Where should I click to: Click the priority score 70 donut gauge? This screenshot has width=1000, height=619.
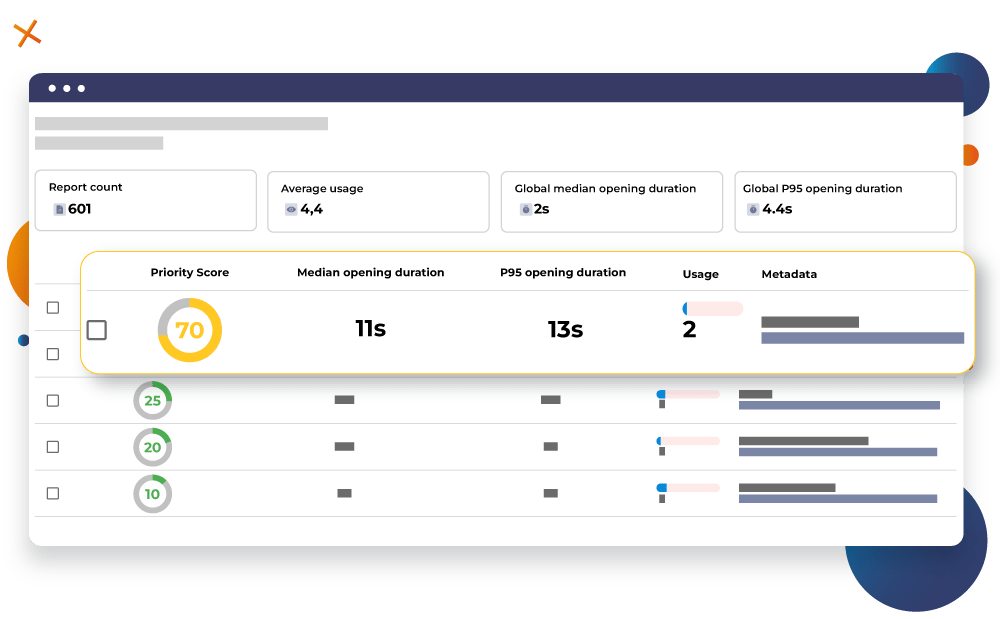(x=189, y=330)
